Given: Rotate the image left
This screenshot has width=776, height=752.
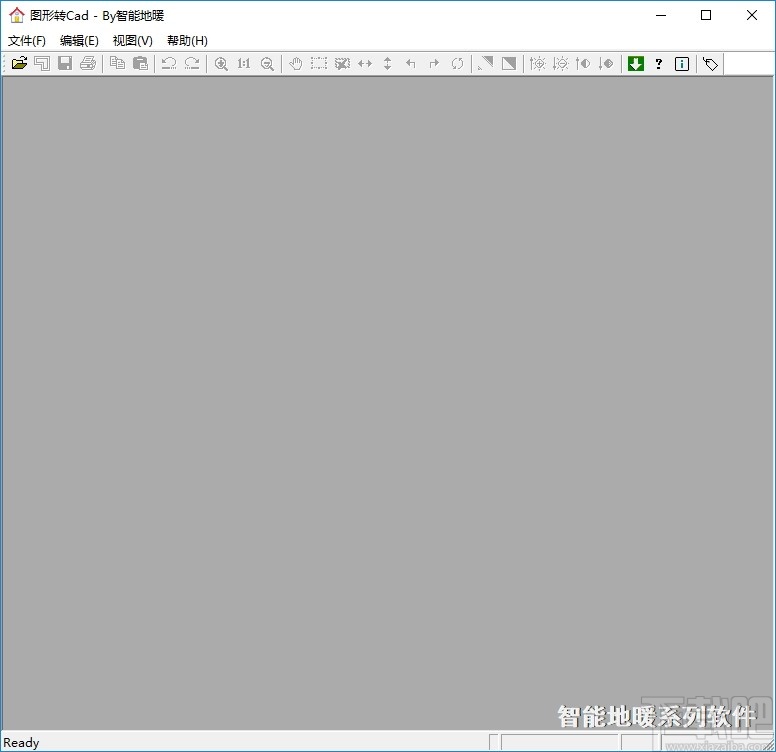Looking at the screenshot, I should [411, 63].
